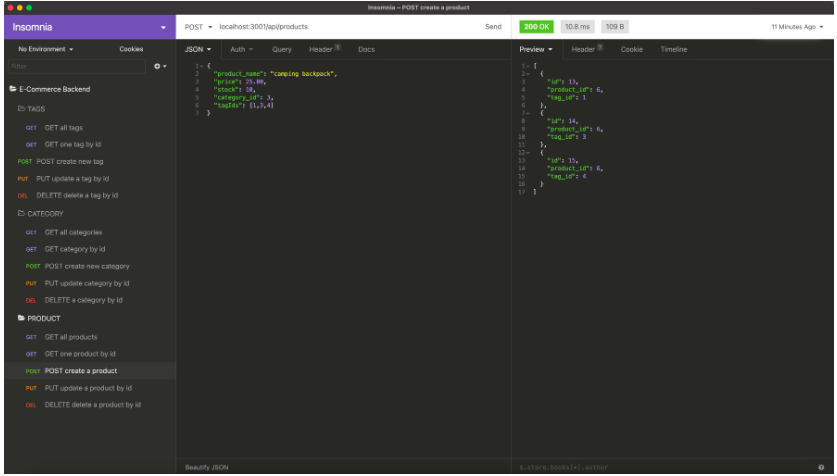Switch to the Query tab

(281, 49)
